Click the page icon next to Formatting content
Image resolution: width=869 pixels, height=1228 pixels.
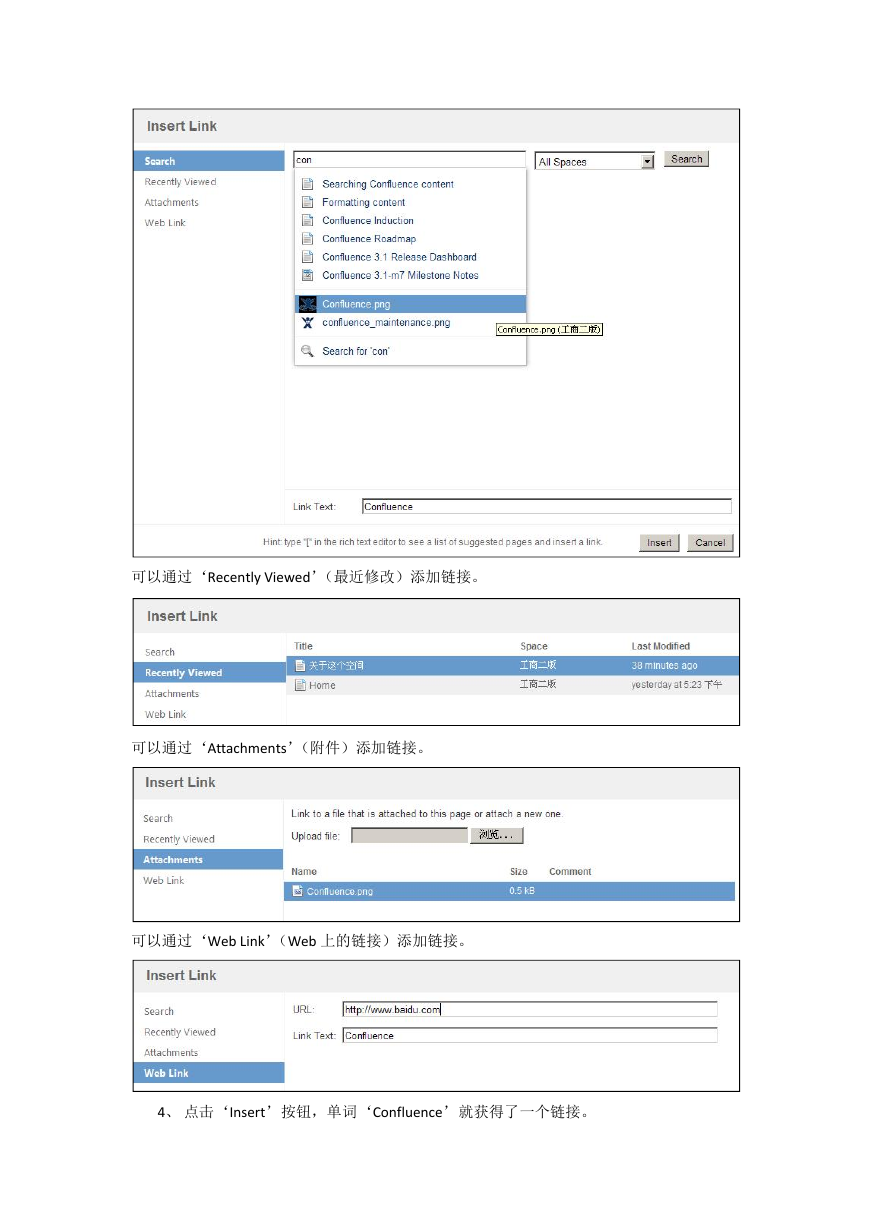pos(308,202)
